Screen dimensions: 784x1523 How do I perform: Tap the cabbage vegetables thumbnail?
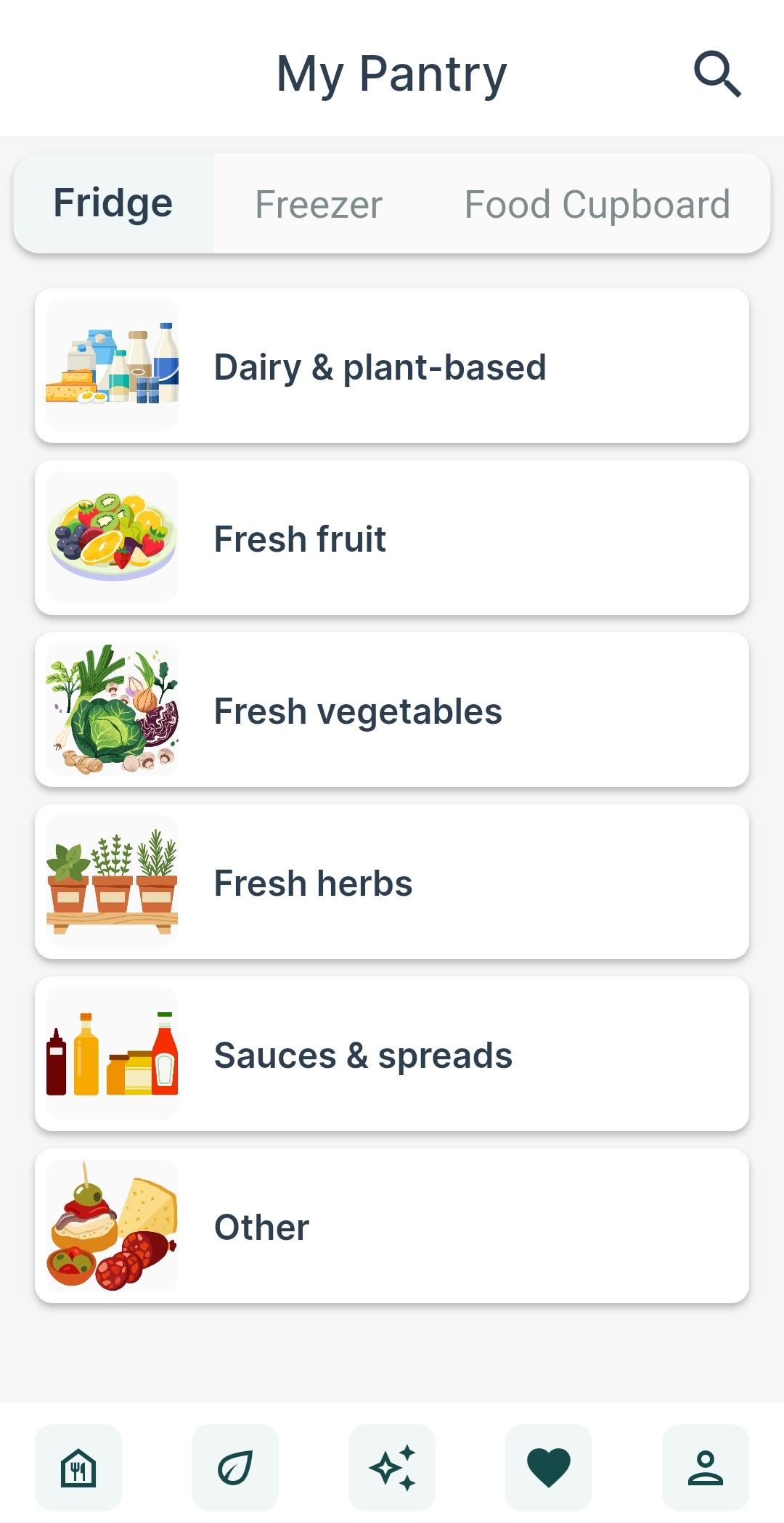(x=112, y=710)
